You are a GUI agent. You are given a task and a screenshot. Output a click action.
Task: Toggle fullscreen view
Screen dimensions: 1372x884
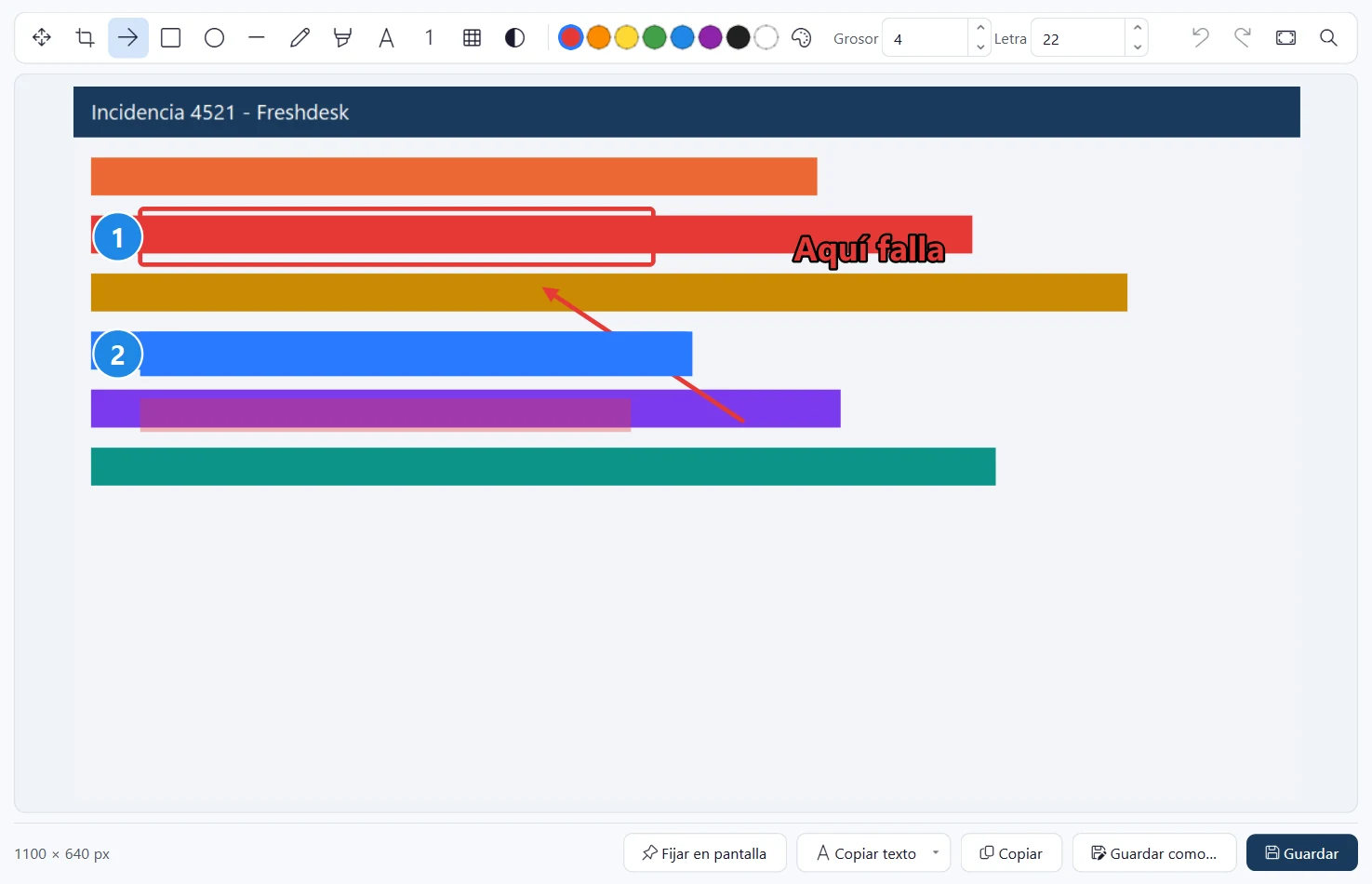(1285, 38)
